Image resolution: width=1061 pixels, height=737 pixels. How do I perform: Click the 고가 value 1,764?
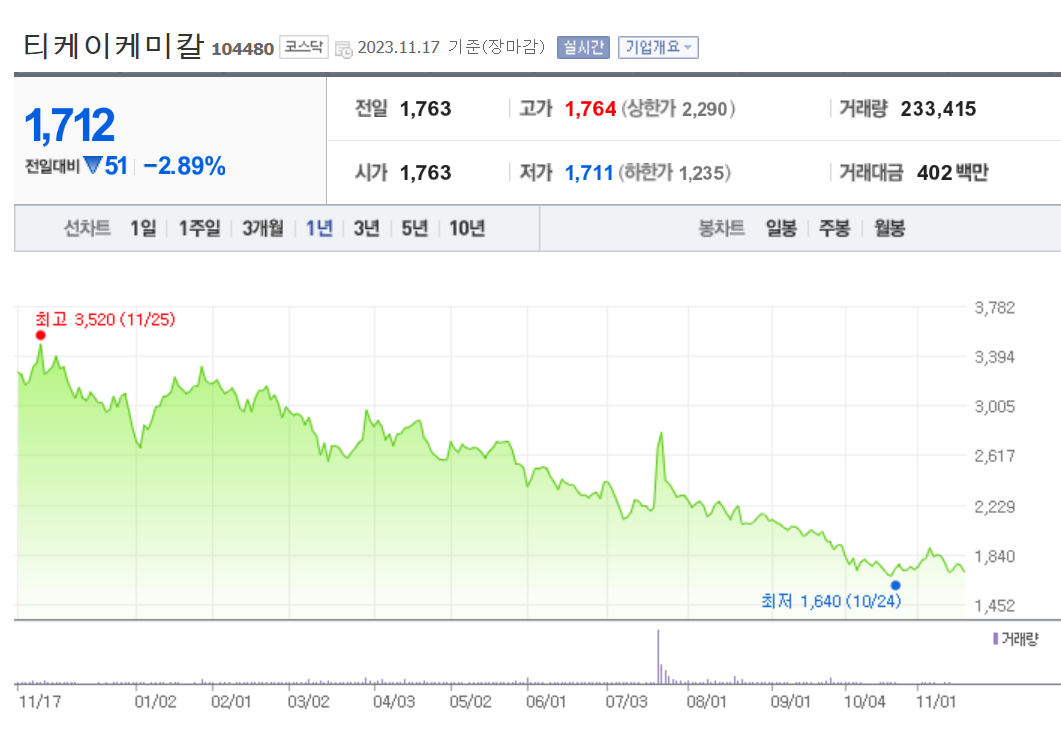pyautogui.click(x=590, y=109)
